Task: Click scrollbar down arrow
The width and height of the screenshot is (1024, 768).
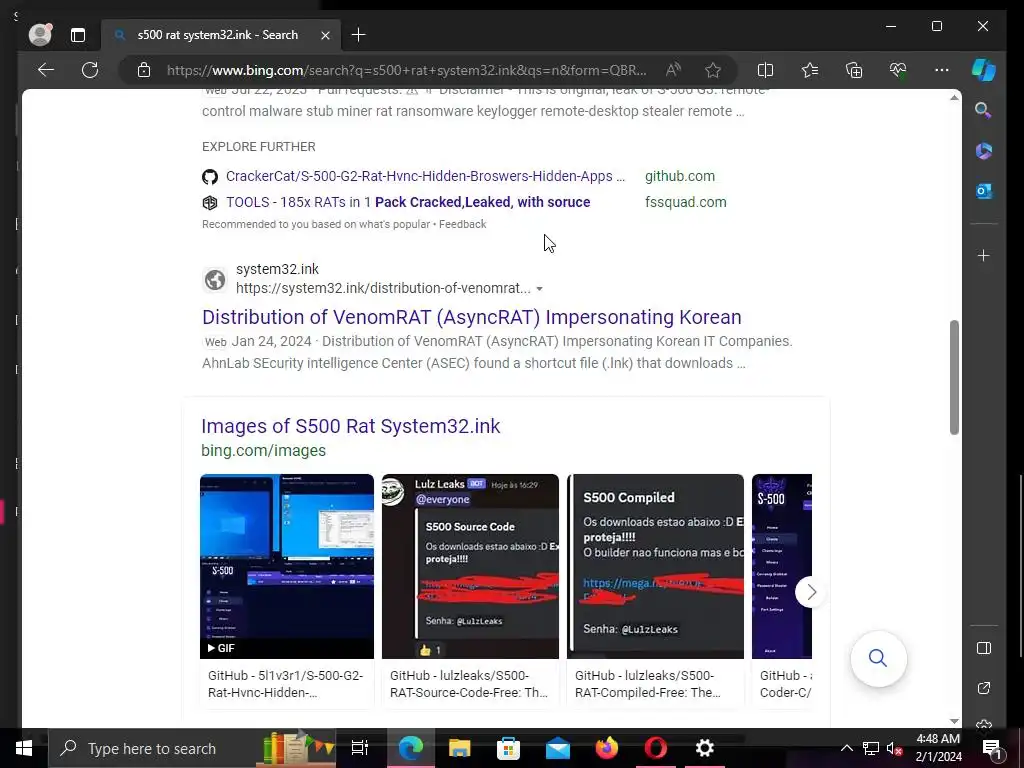Action: (x=954, y=721)
